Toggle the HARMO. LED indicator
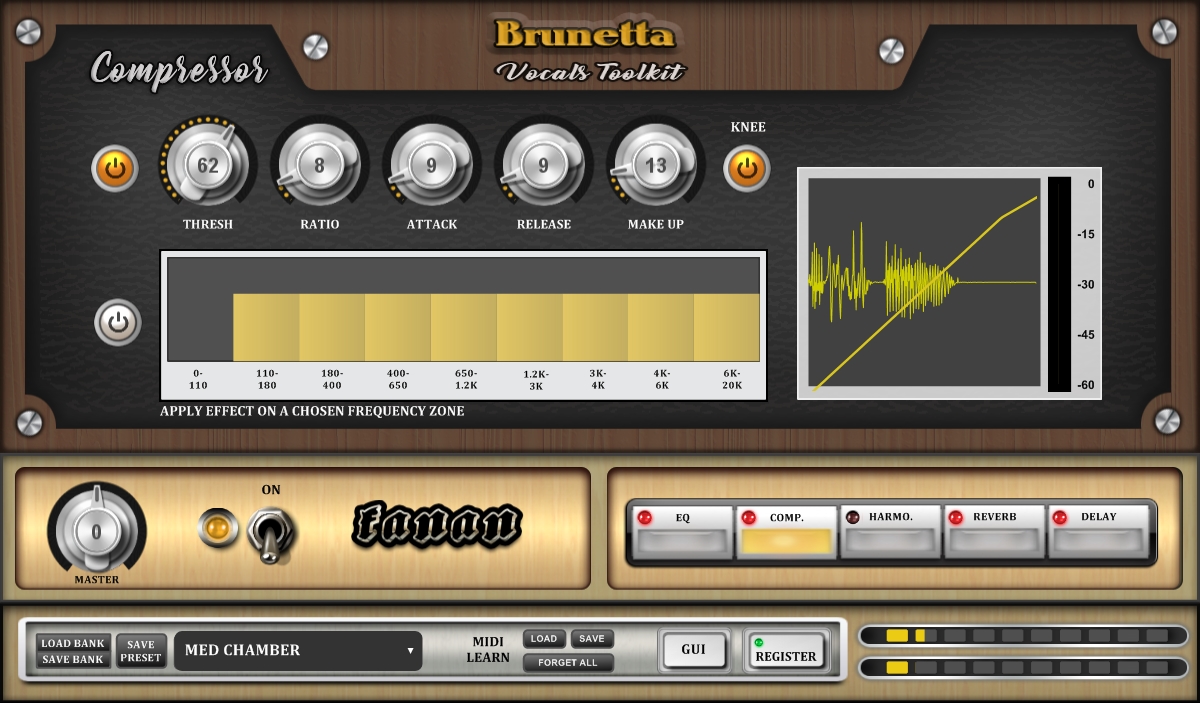Viewport: 1200px width, 703px height. click(852, 518)
